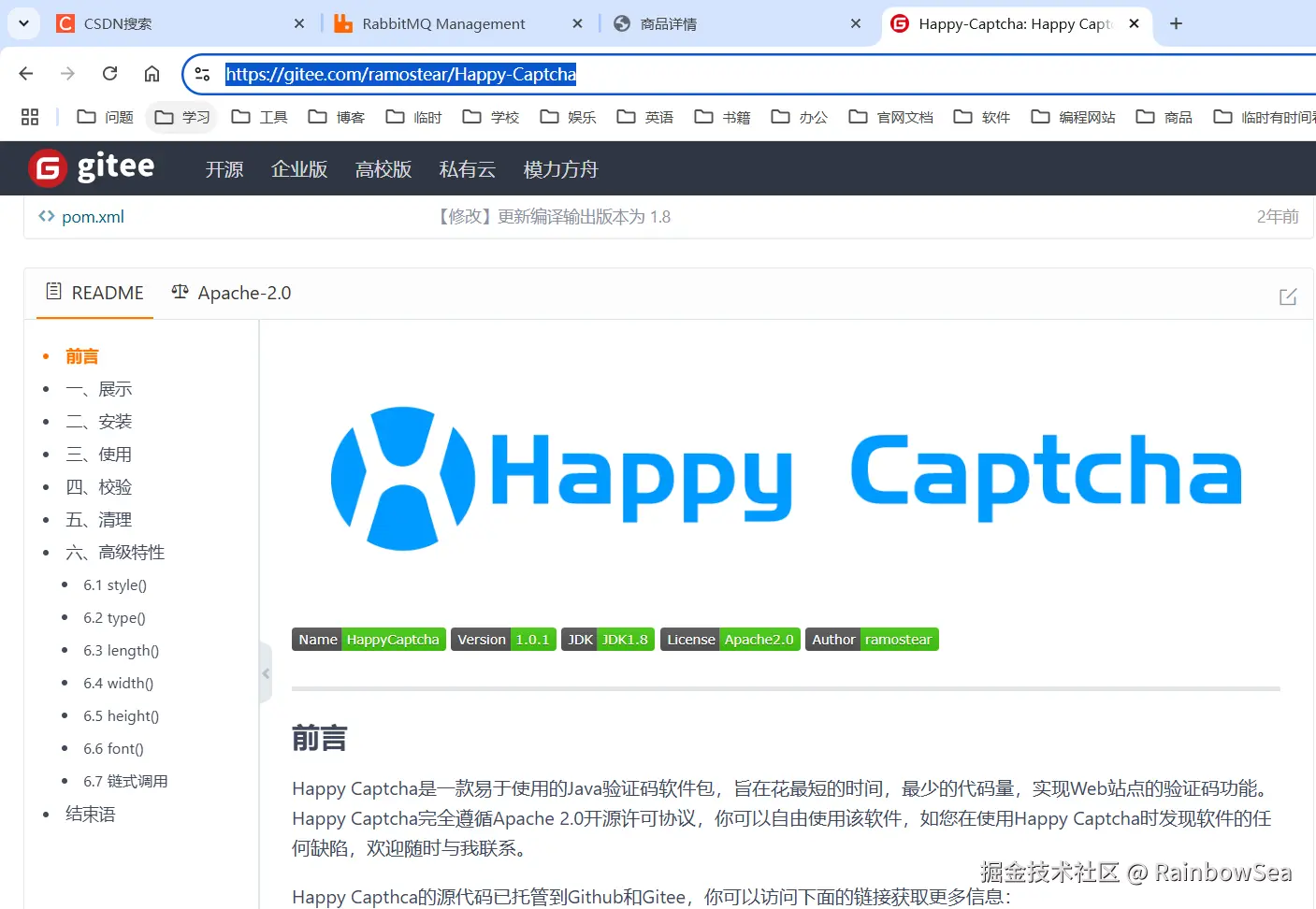This screenshot has width=1316, height=909.
Task: Jump to 五、清理 in the outline
Action: pos(98,520)
